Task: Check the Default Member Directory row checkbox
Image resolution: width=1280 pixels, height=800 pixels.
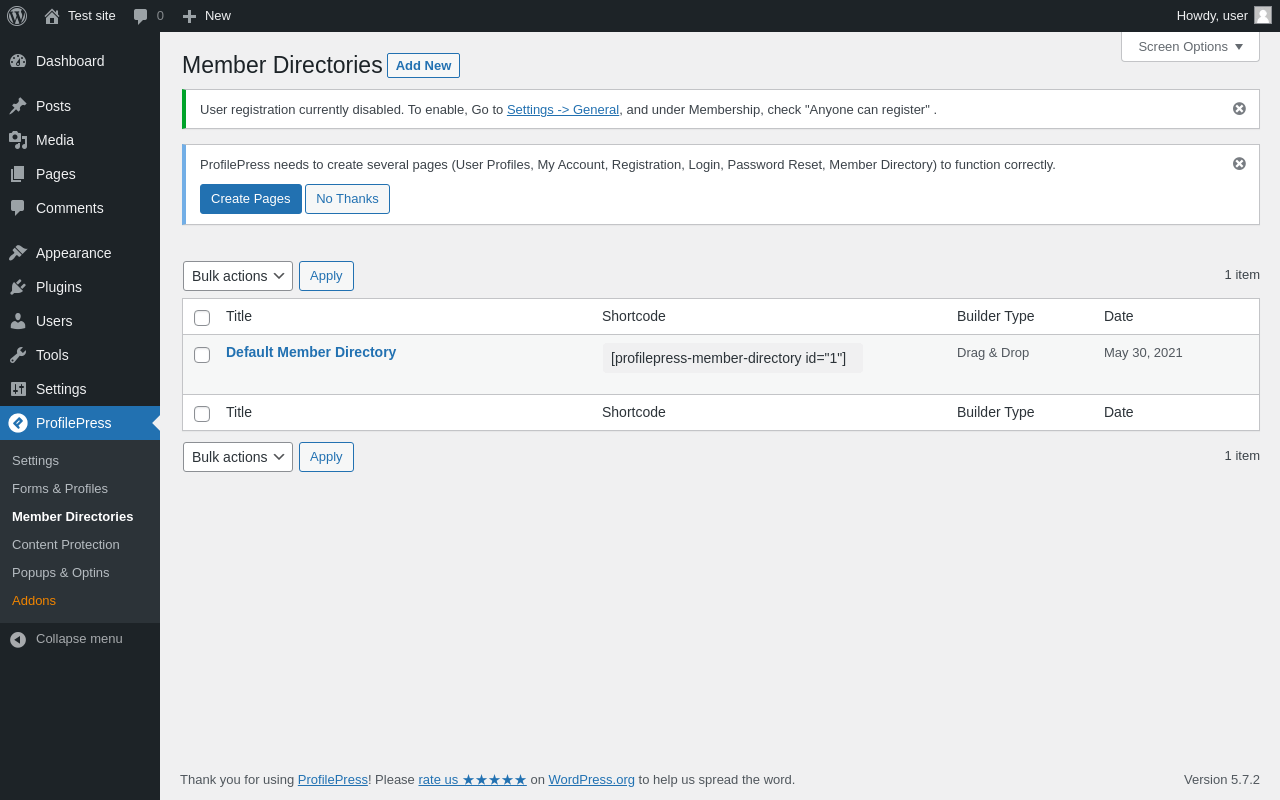Action: point(202,355)
